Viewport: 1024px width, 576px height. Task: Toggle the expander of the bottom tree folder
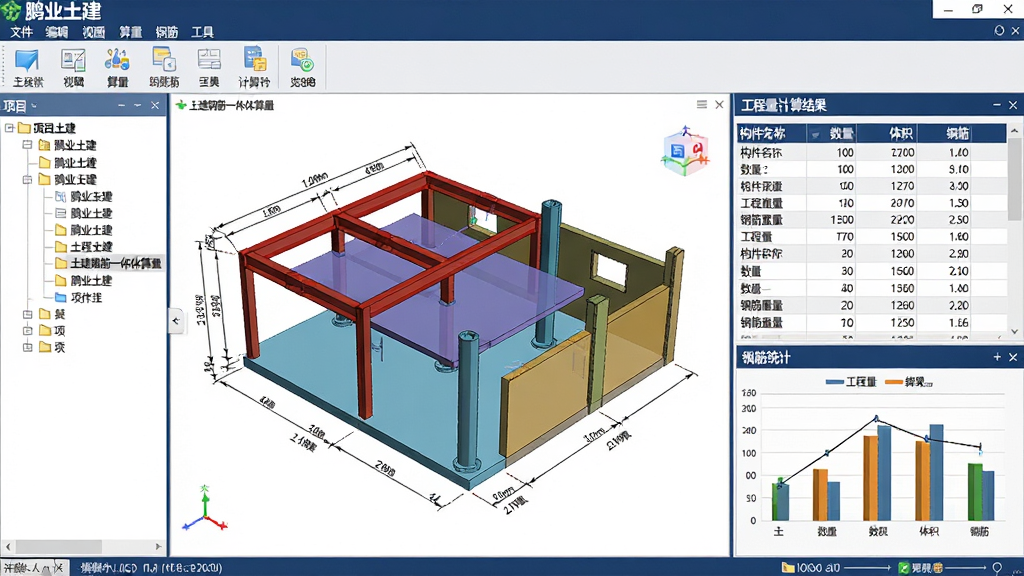[27, 347]
